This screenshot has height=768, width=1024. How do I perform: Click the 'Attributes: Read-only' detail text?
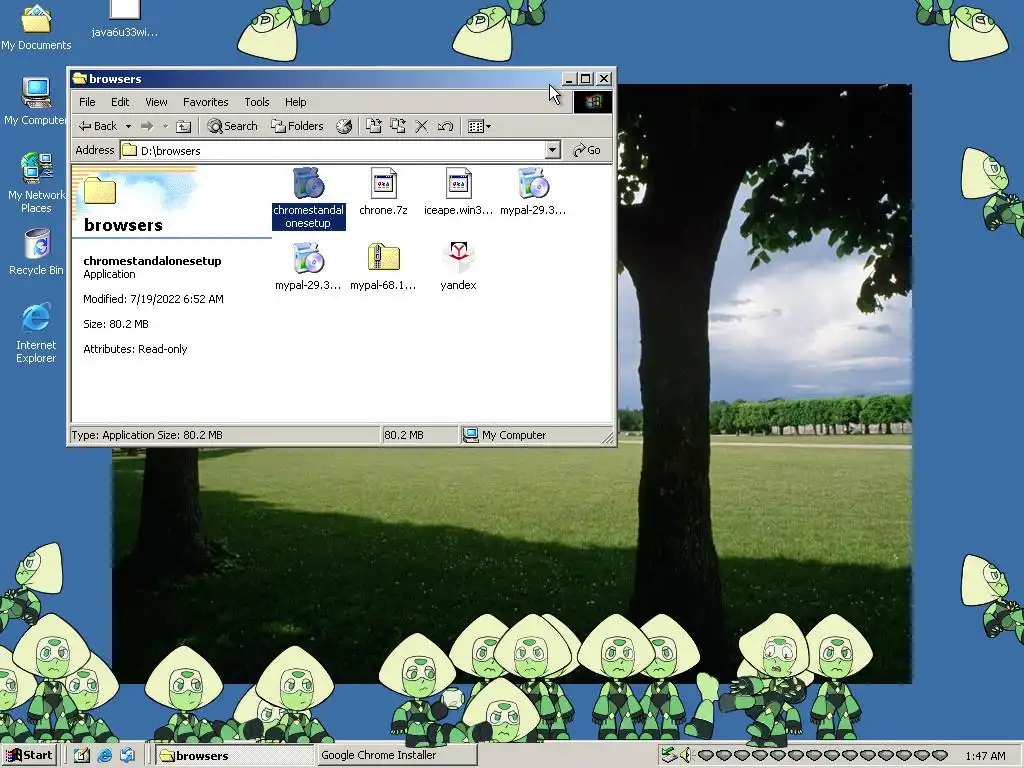(135, 349)
